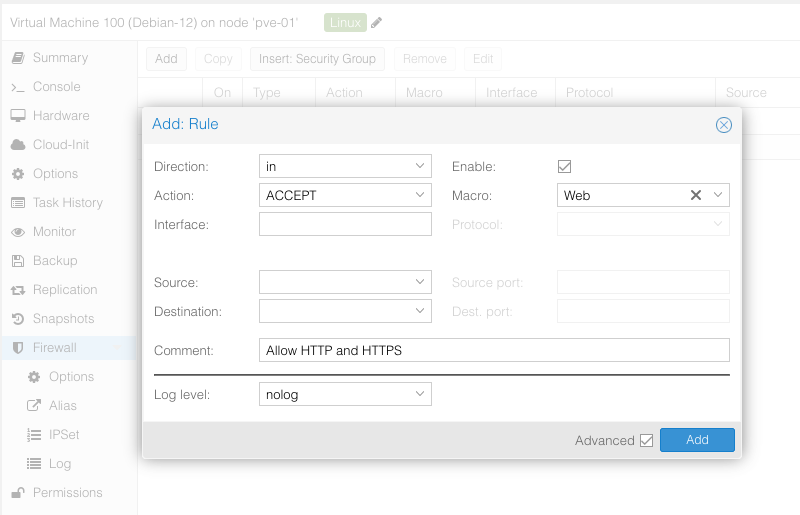Close the Add: Rule dialog
Screen dimensions: 800x515
(x=723, y=125)
